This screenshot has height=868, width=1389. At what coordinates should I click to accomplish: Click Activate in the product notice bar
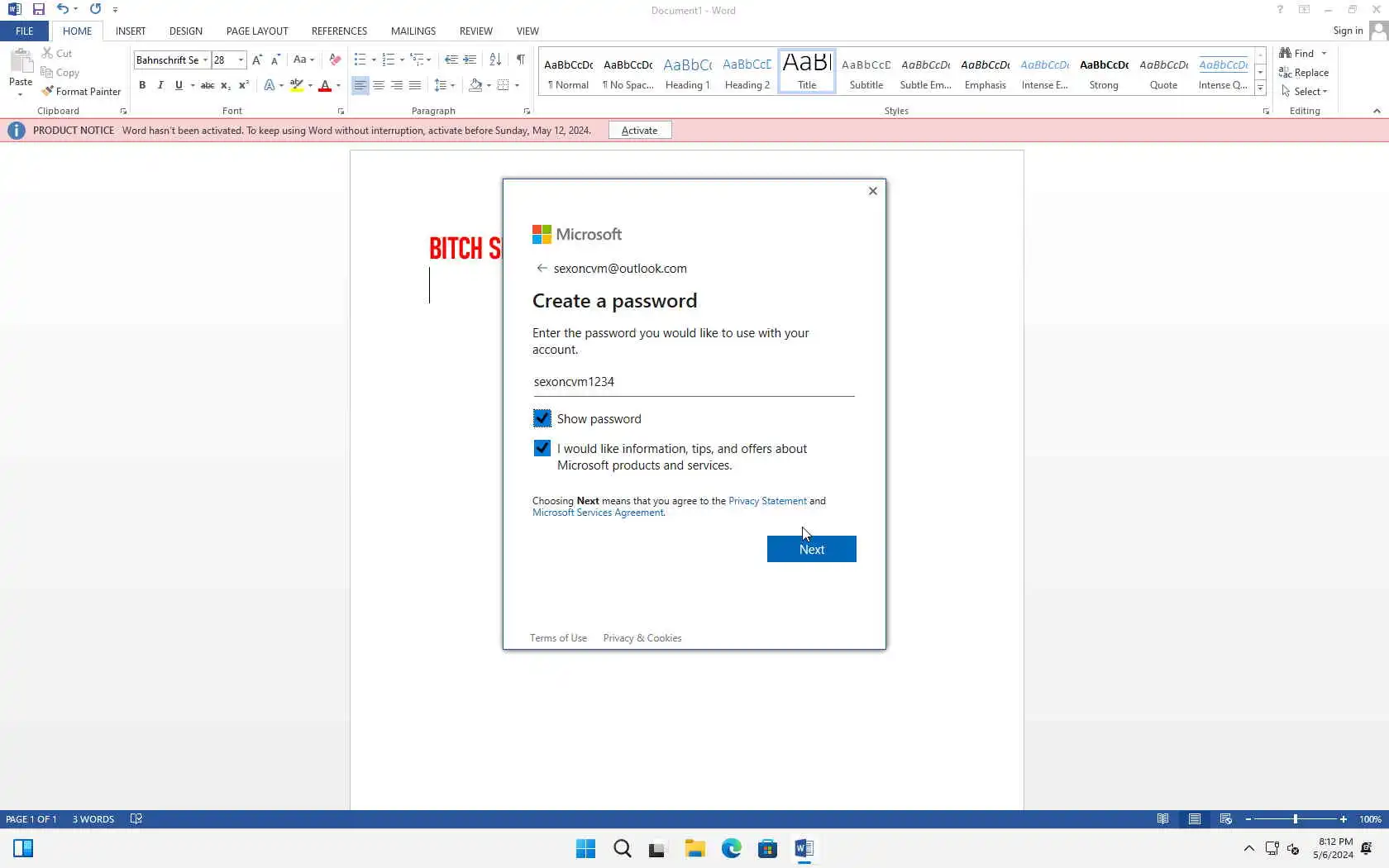pos(639,130)
